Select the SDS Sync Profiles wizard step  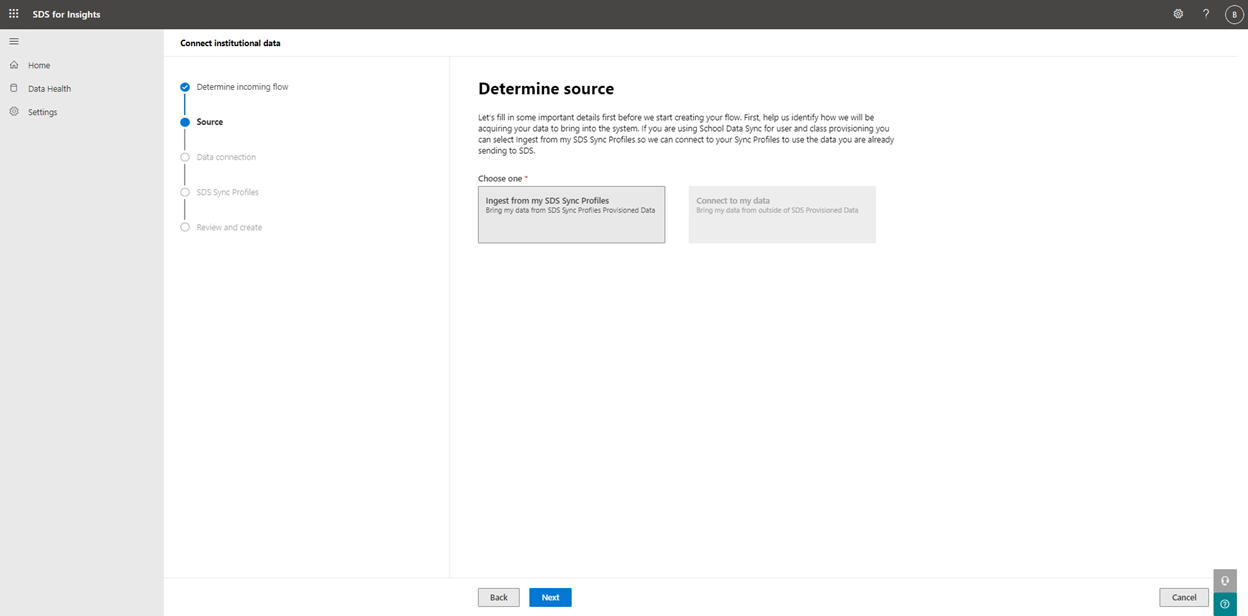[228, 192]
